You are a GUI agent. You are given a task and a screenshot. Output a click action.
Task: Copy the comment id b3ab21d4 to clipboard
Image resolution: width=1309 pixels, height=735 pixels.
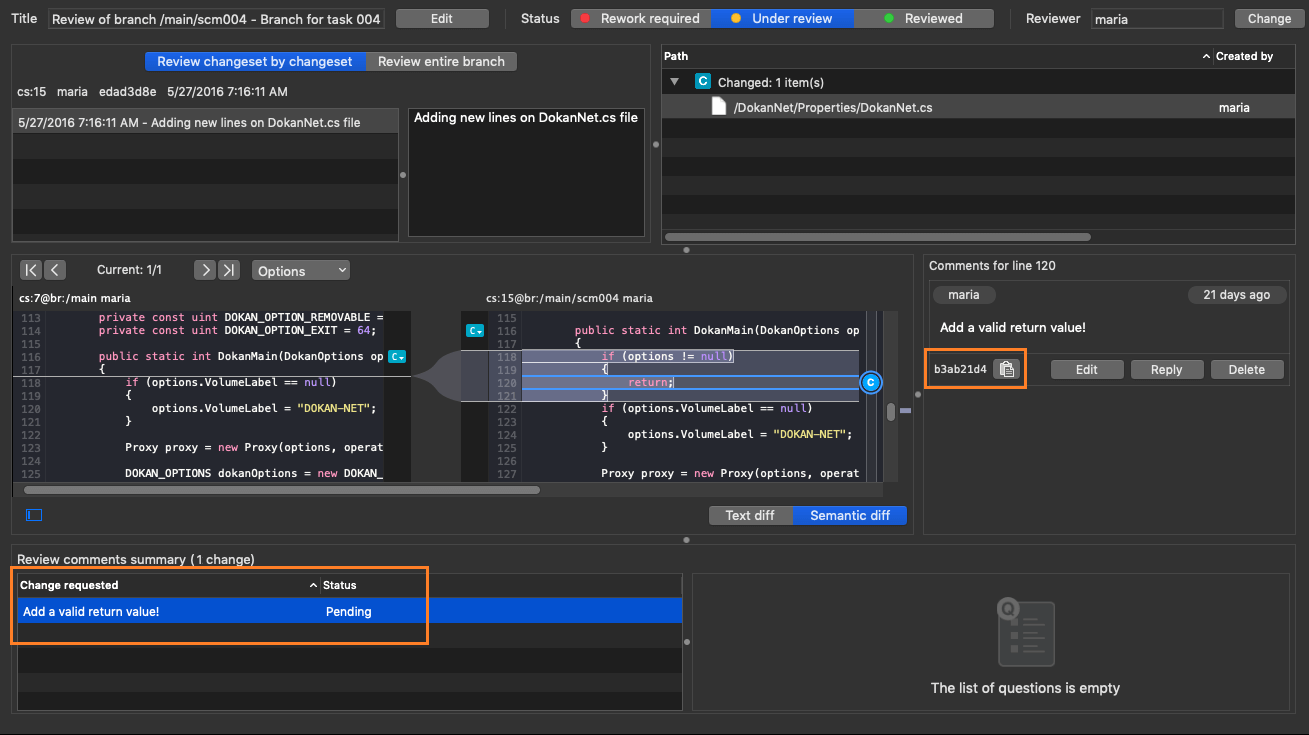click(1007, 369)
